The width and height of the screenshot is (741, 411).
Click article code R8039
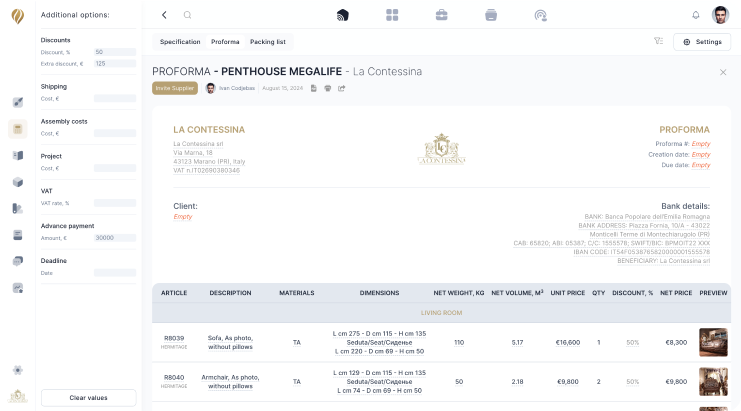tap(174, 338)
